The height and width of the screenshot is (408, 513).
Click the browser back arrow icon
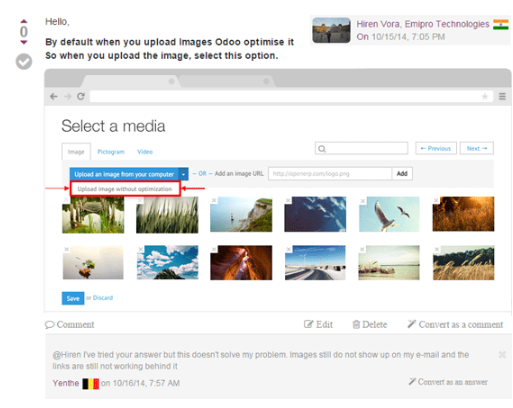click(53, 97)
